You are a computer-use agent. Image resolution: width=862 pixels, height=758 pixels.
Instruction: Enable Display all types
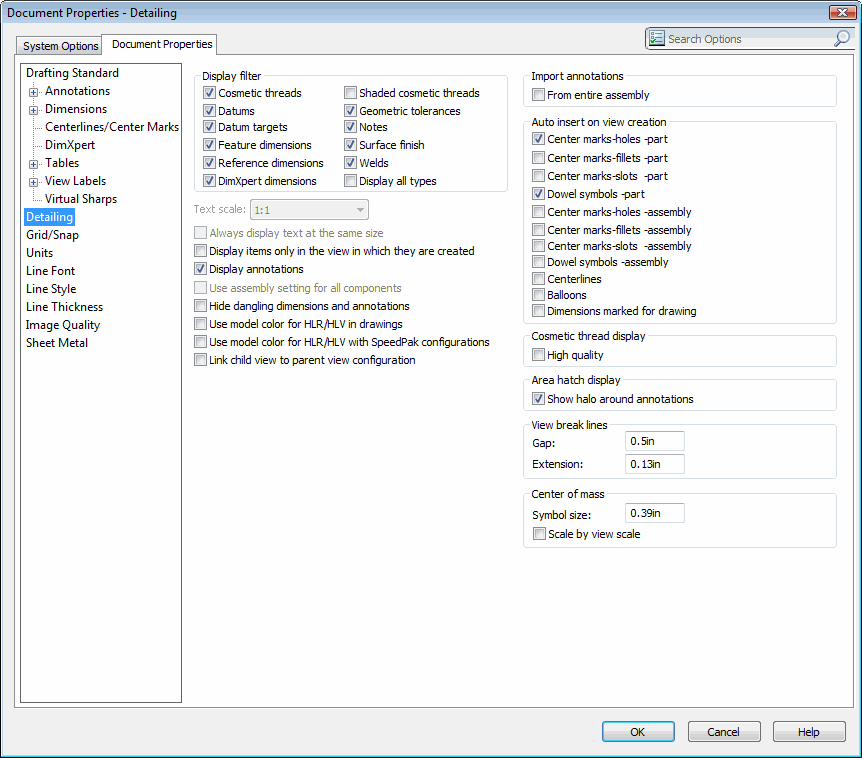[x=350, y=181]
